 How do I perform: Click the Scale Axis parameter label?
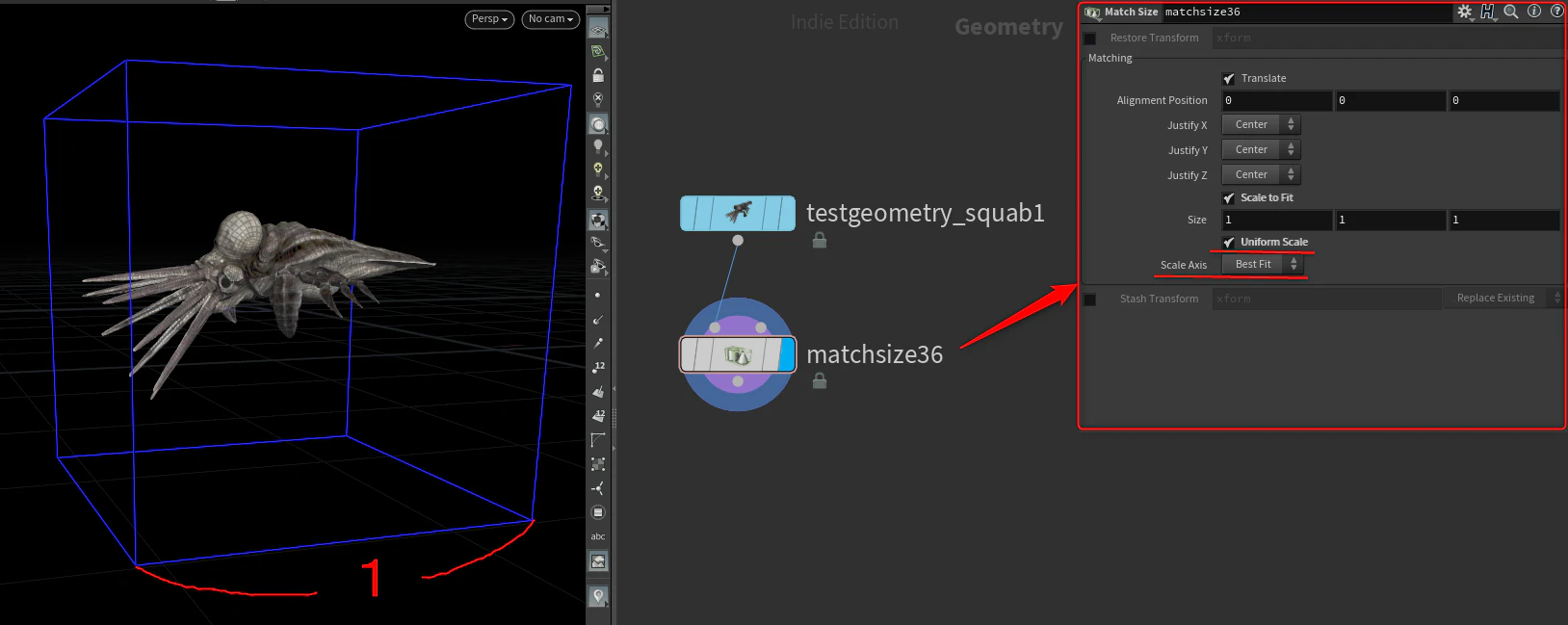point(1184,265)
